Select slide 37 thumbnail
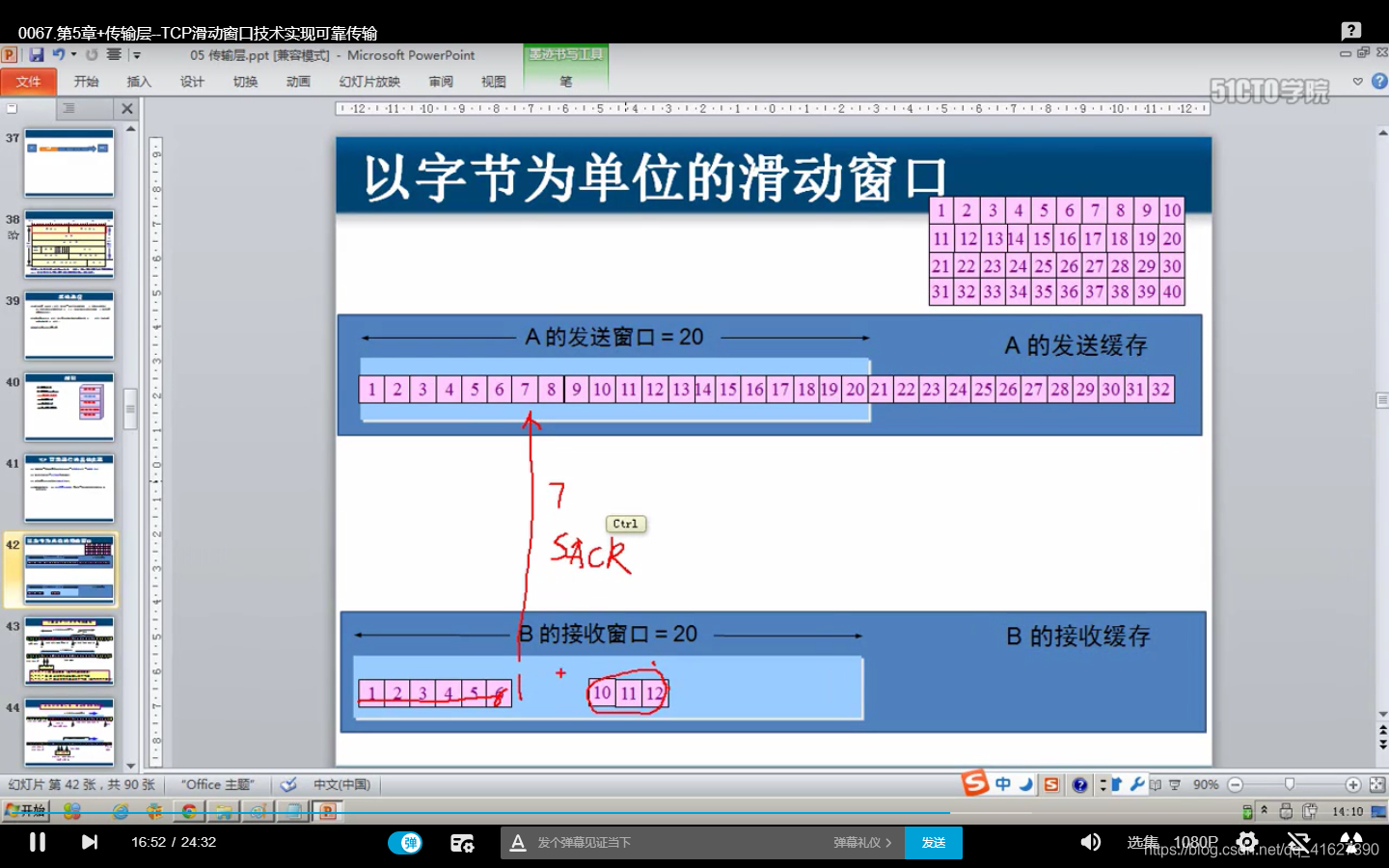Screen dimensions: 1389x868 pos(69,163)
